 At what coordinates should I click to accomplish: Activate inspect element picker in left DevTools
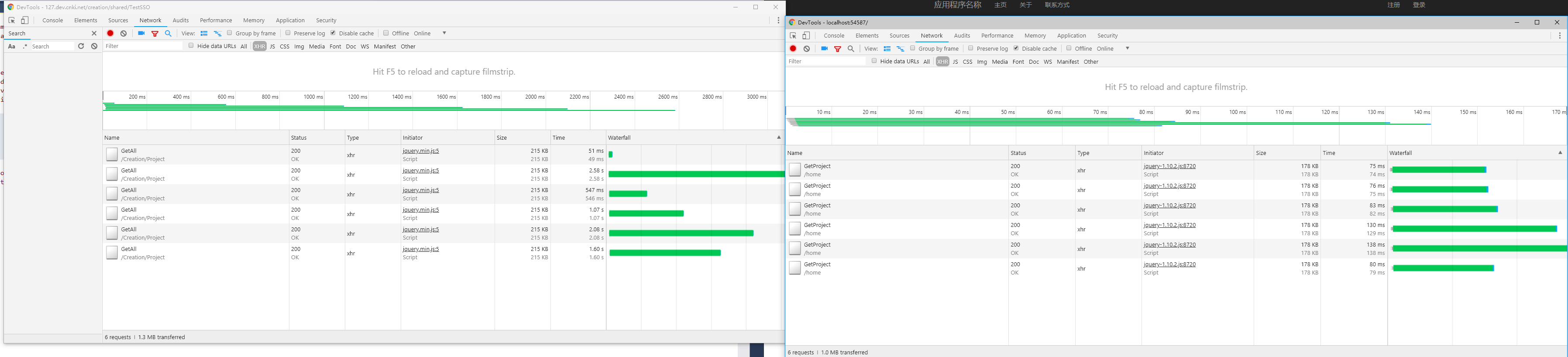click(11, 20)
